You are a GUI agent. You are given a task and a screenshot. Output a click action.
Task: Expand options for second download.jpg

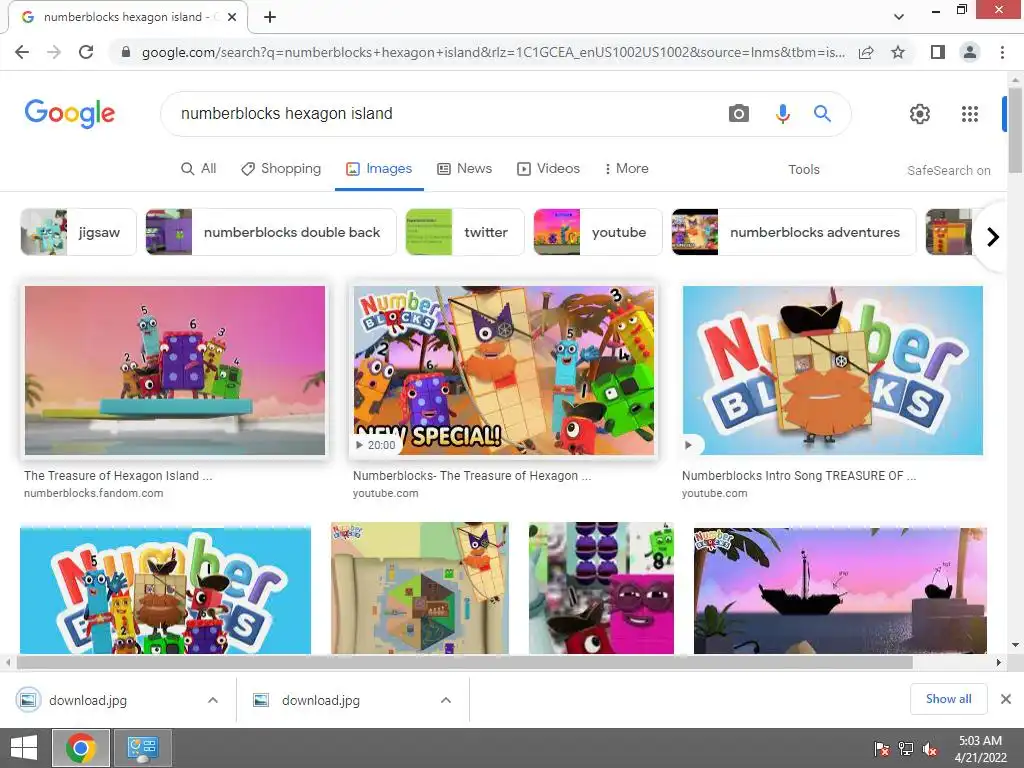[x=446, y=700]
